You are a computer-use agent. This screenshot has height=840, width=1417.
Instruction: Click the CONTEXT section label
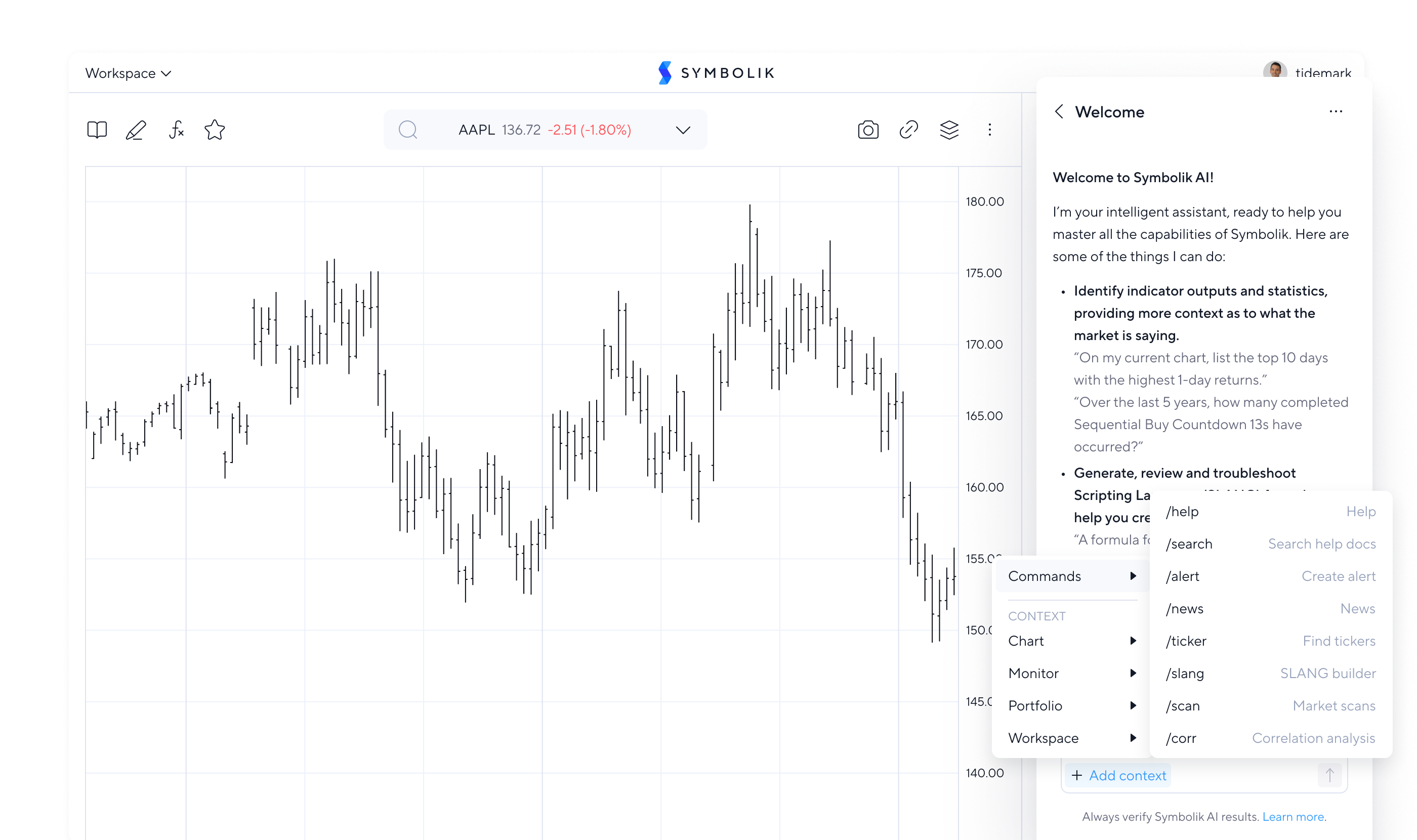coord(1036,616)
